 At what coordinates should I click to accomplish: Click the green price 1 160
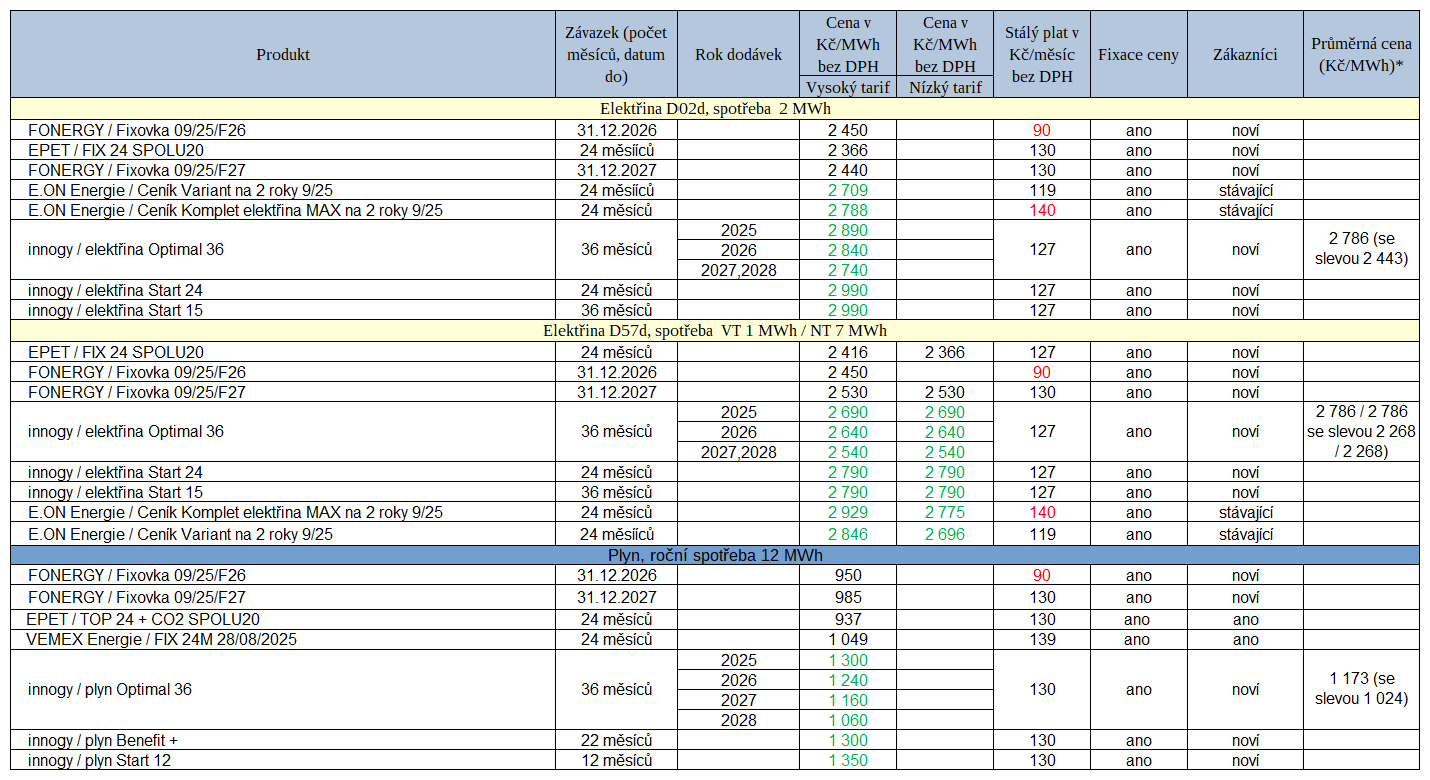click(847, 700)
